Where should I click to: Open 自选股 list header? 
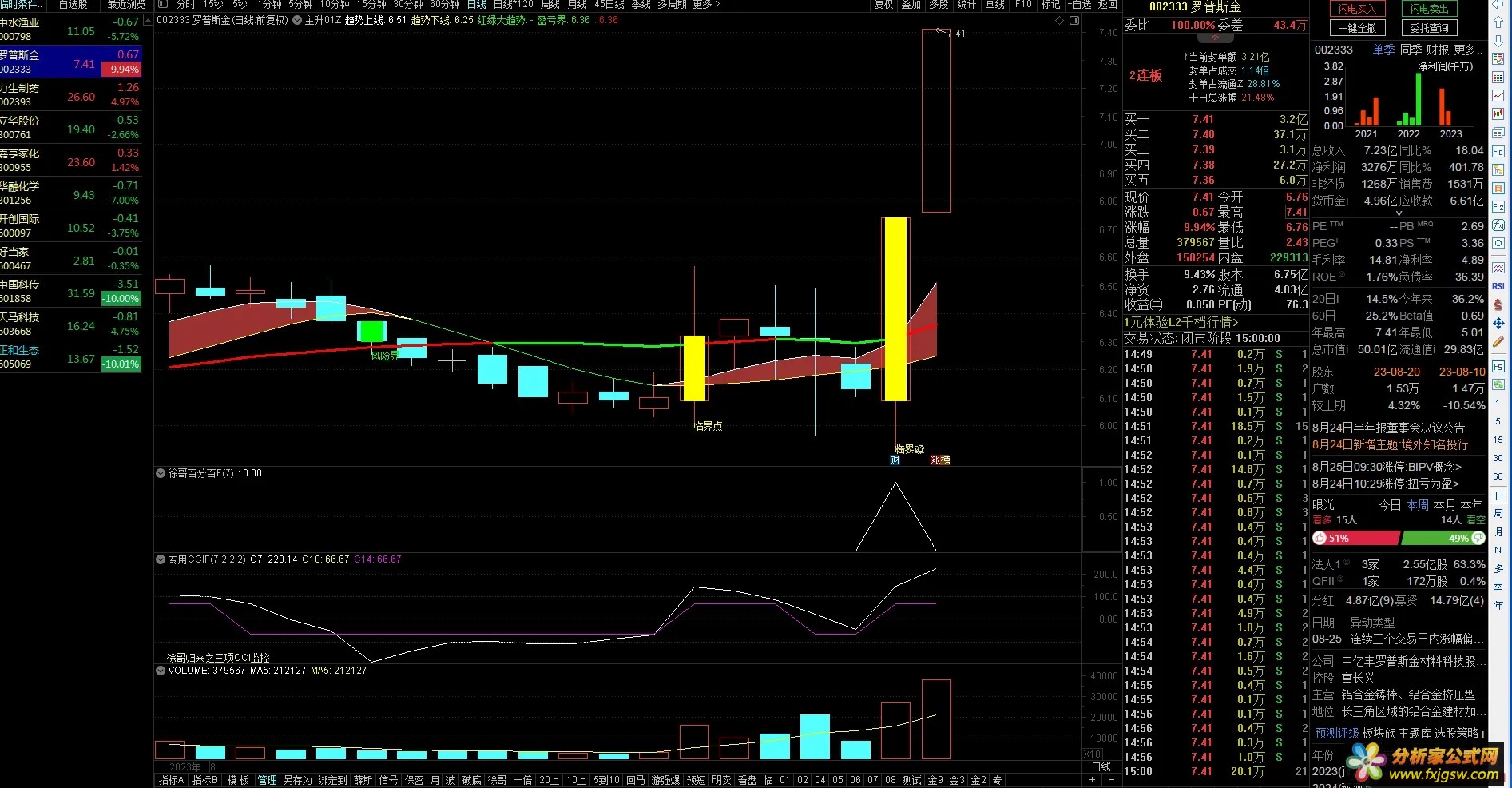73,5
